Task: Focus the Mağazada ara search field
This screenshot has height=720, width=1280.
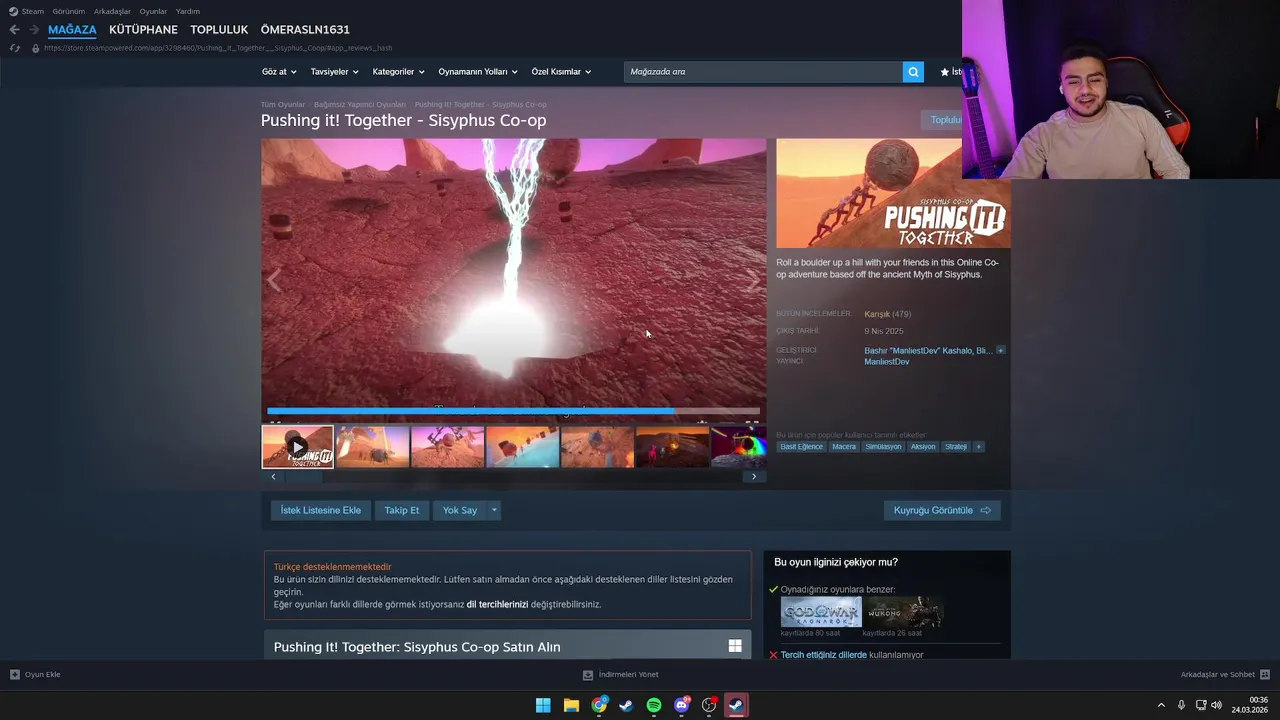Action: coord(763,72)
